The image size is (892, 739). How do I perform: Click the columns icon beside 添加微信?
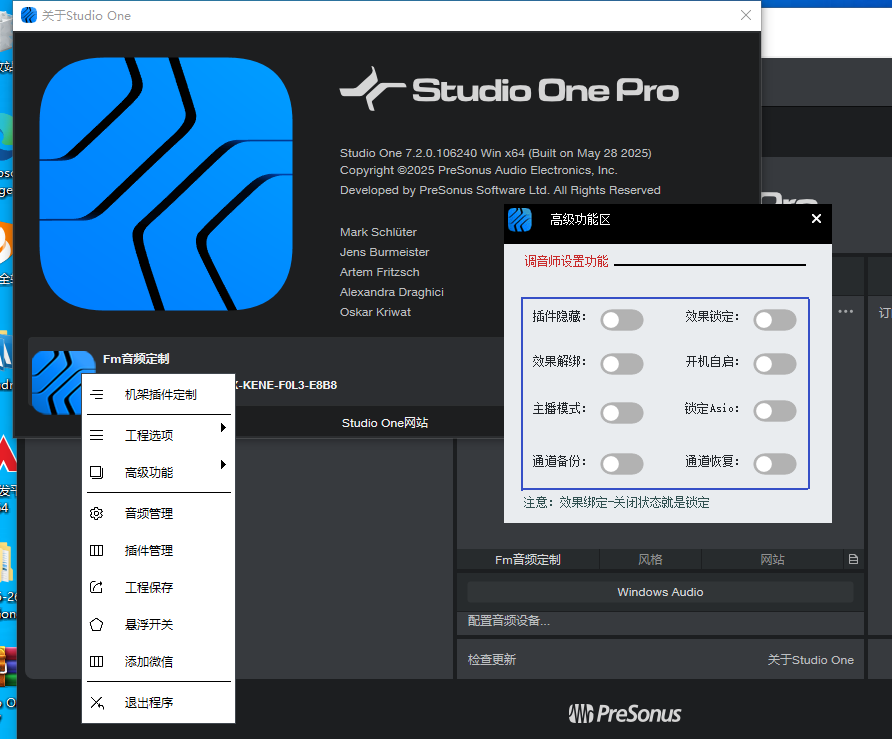97,661
